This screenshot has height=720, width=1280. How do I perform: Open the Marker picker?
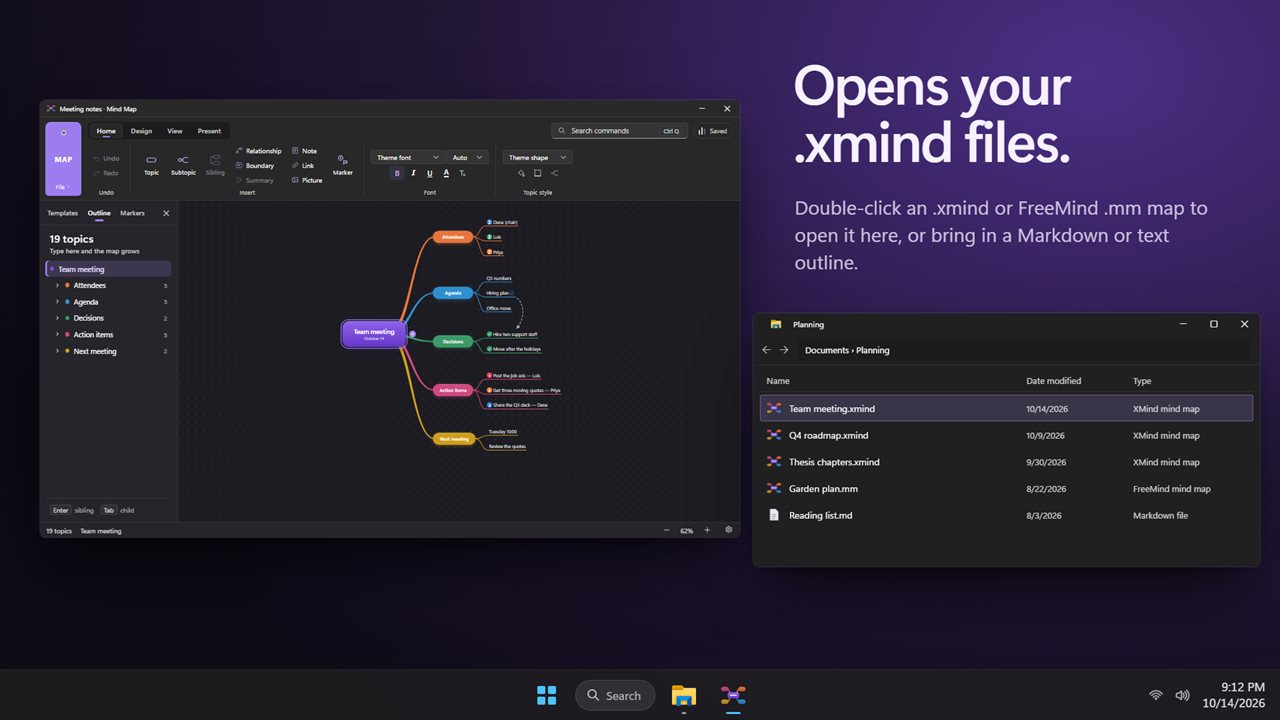pos(343,164)
